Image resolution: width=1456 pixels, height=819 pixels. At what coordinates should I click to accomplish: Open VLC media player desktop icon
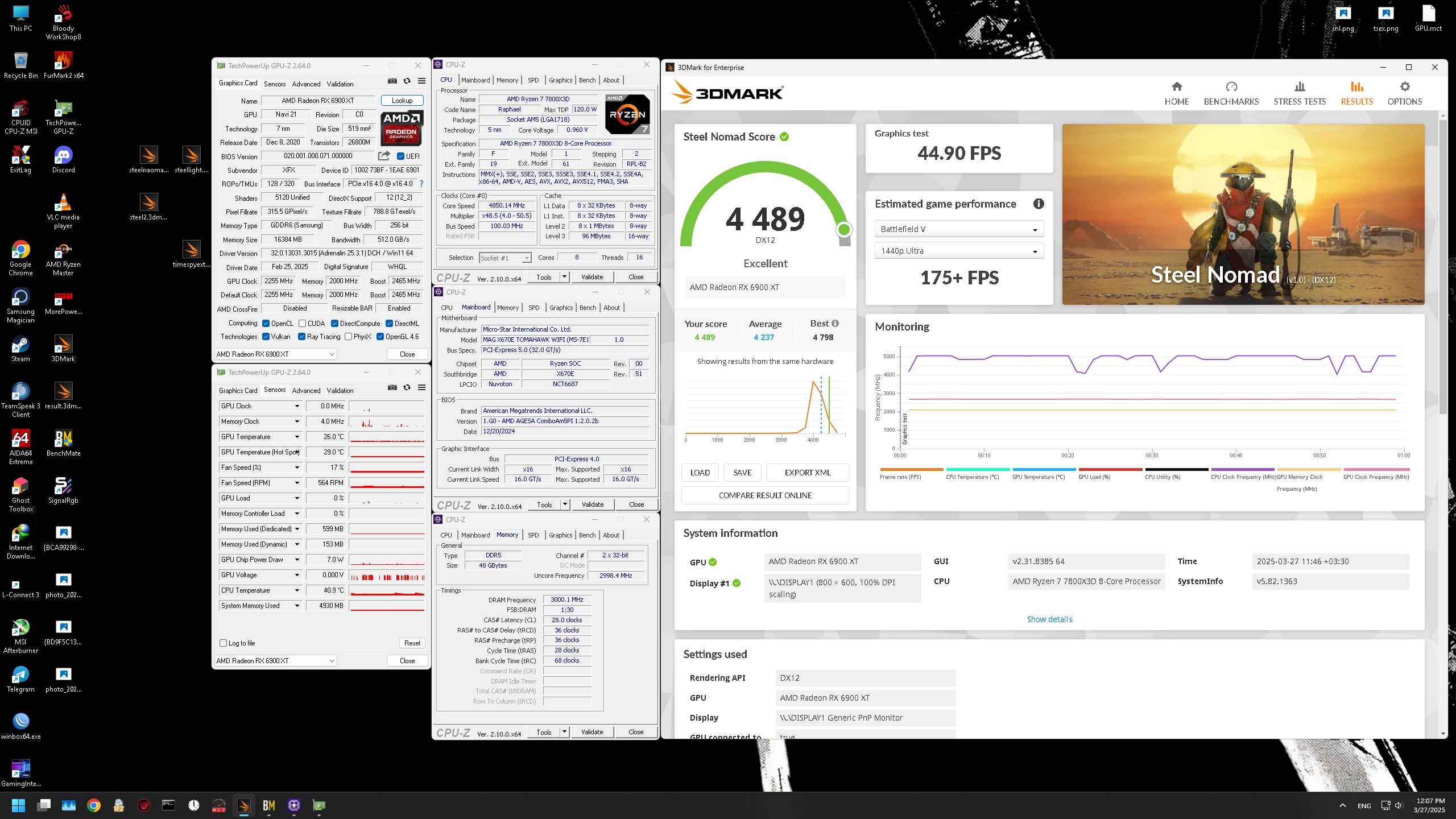click(63, 212)
